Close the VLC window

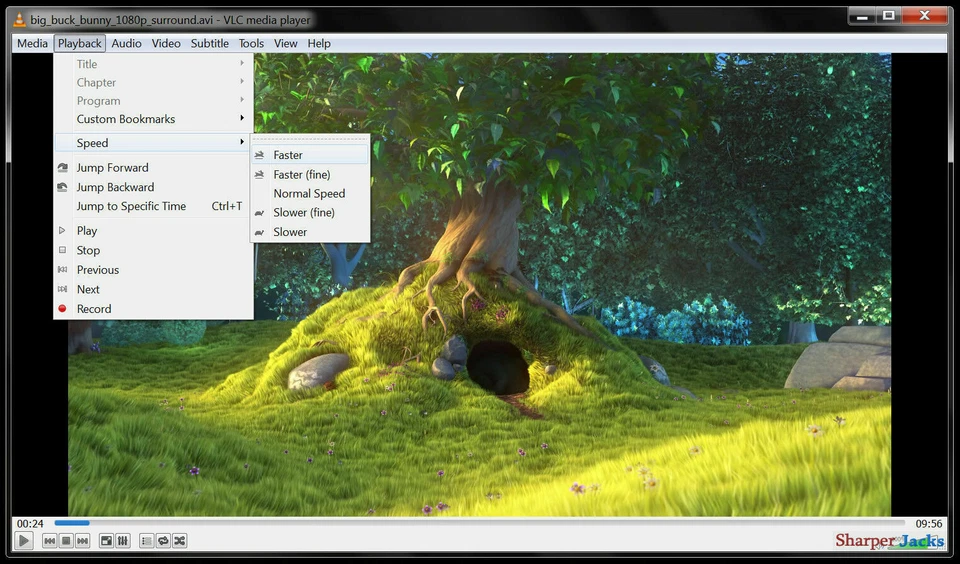pos(925,16)
